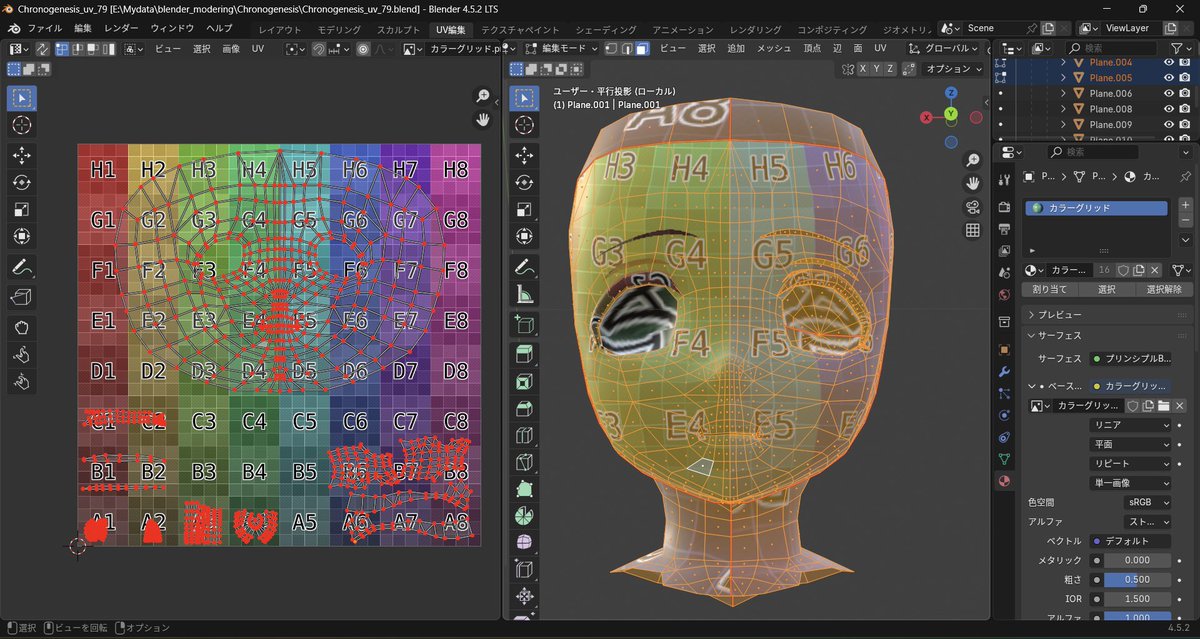Select the Pinch tool in UV editor
This screenshot has height=639, width=1200.
point(22,381)
